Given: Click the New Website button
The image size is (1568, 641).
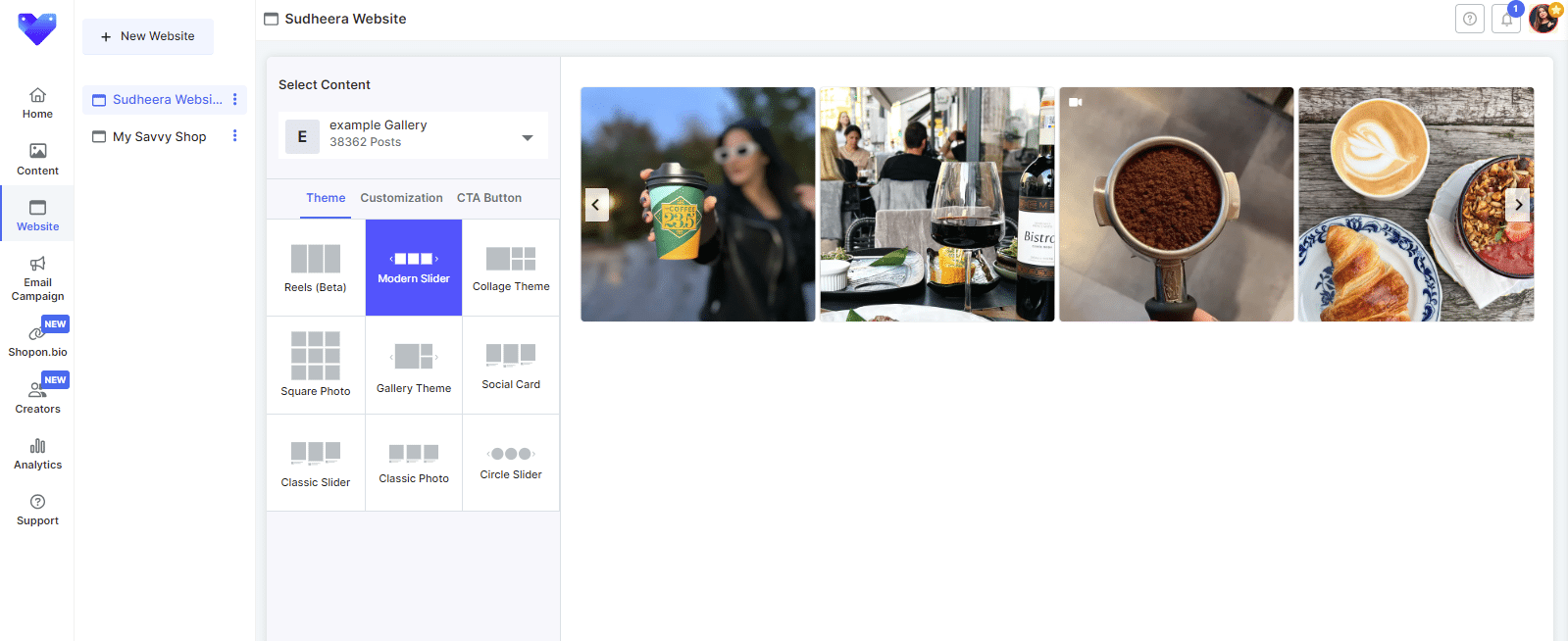Looking at the screenshot, I should point(148,36).
